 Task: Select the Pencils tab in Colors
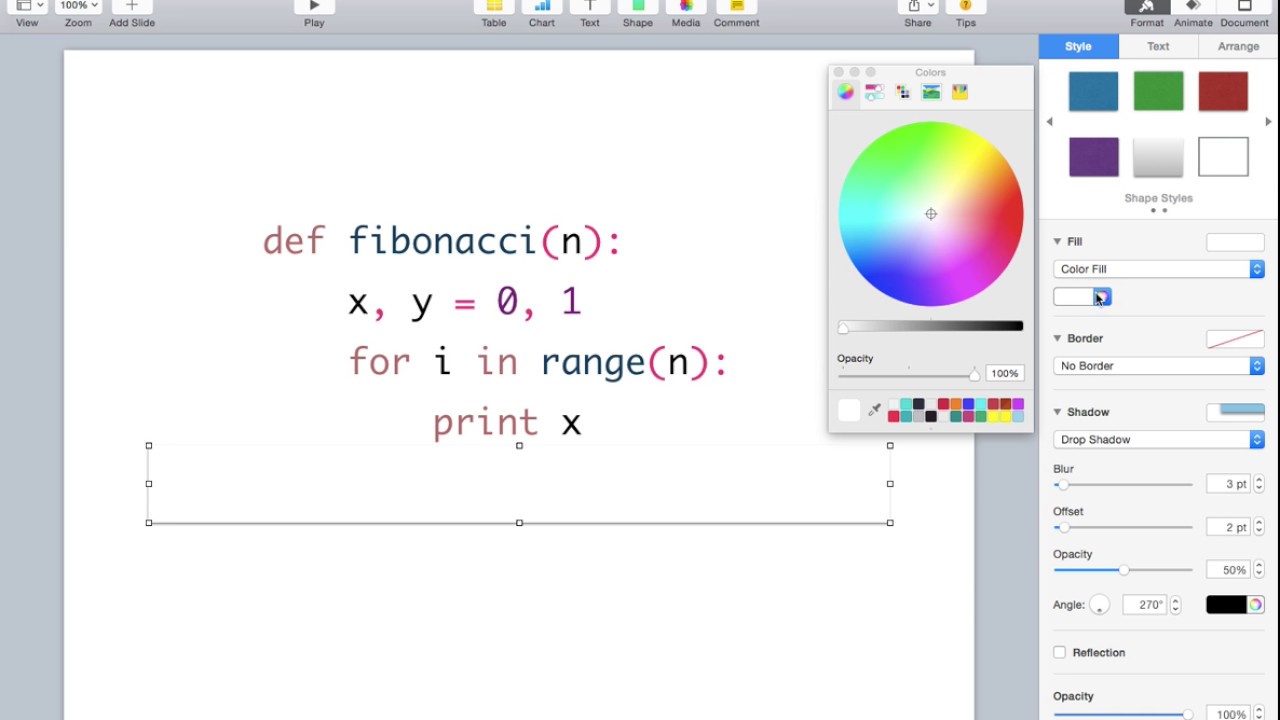pyautogui.click(x=960, y=92)
